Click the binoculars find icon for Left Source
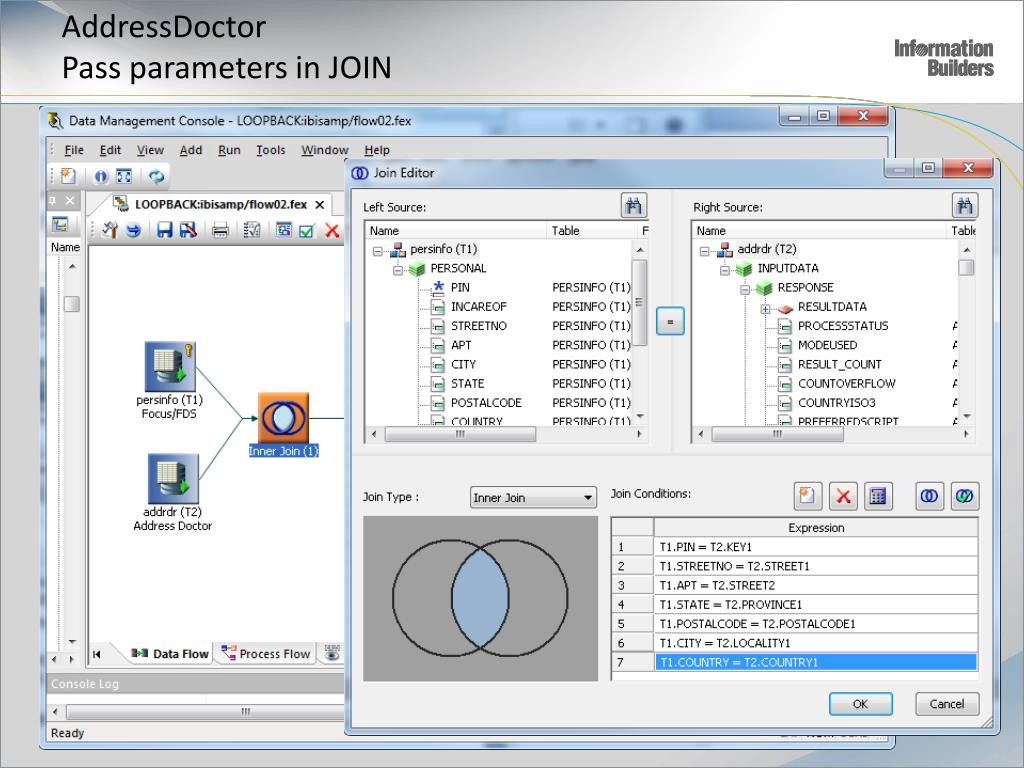Viewport: 1024px width, 768px height. tap(633, 206)
